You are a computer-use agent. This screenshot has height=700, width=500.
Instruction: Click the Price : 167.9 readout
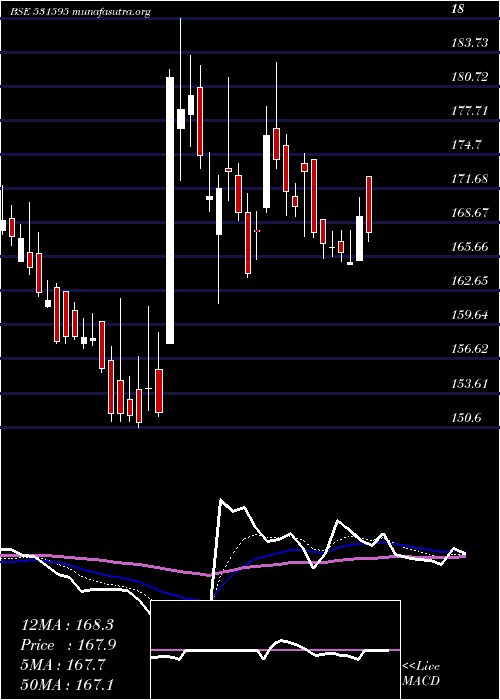tap(69, 645)
